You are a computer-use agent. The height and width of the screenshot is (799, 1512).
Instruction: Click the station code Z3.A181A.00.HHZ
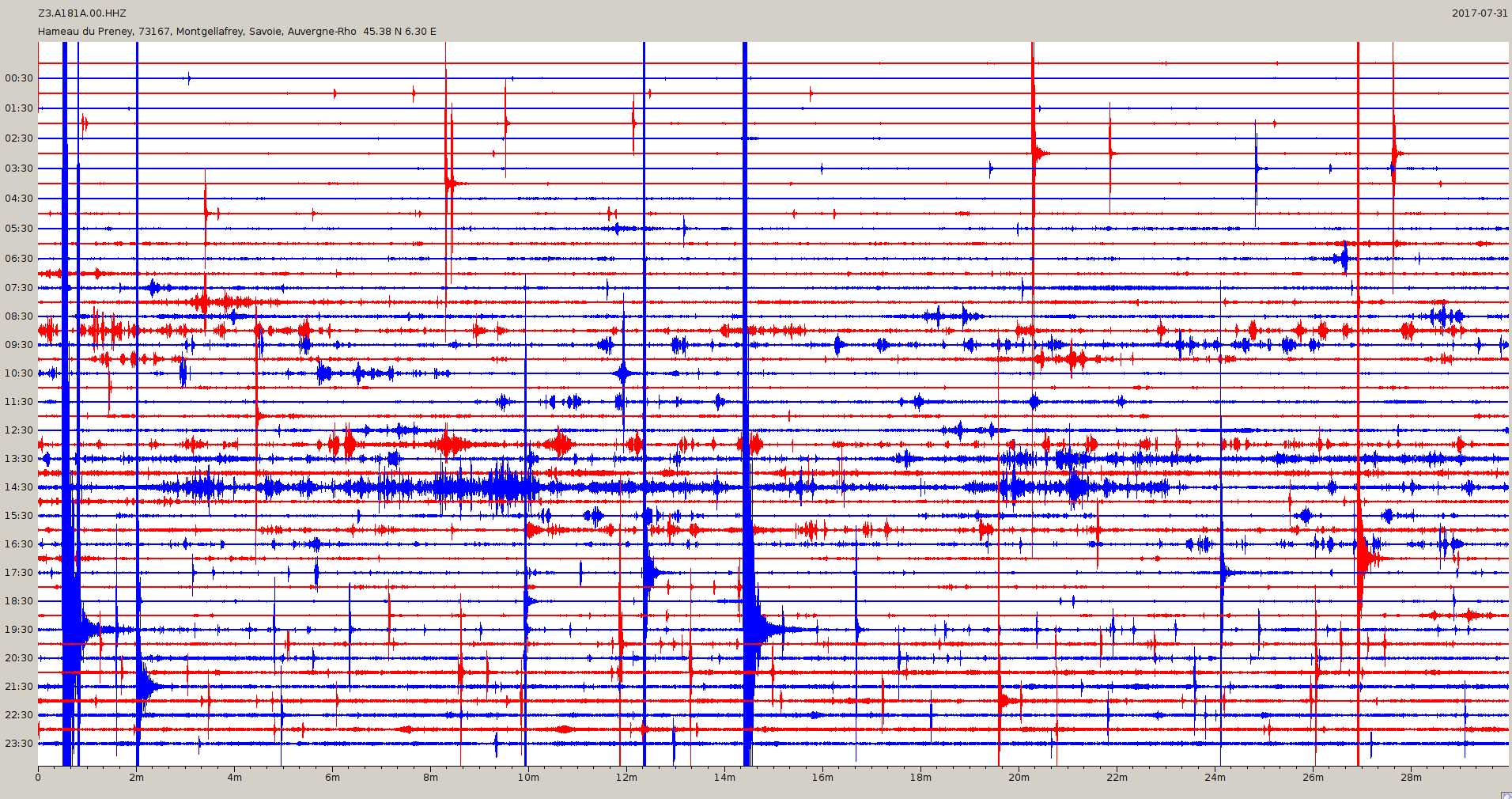pyautogui.click(x=82, y=13)
